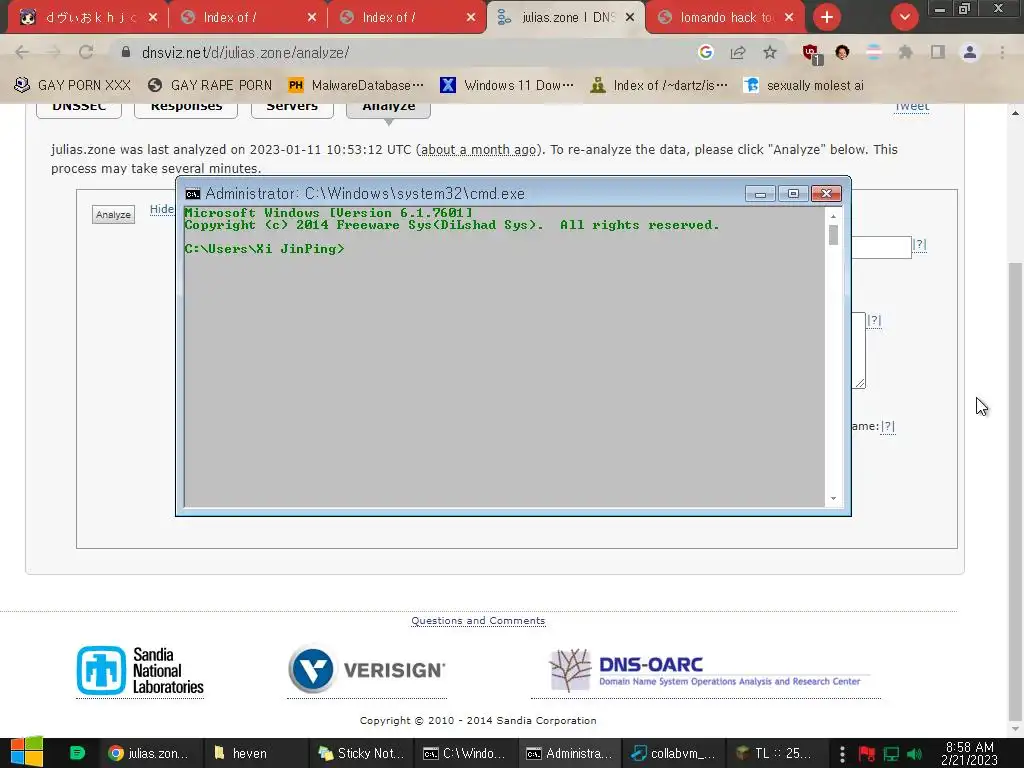
Task: Open Index of /~dartz bookmark
Action: pos(658,85)
